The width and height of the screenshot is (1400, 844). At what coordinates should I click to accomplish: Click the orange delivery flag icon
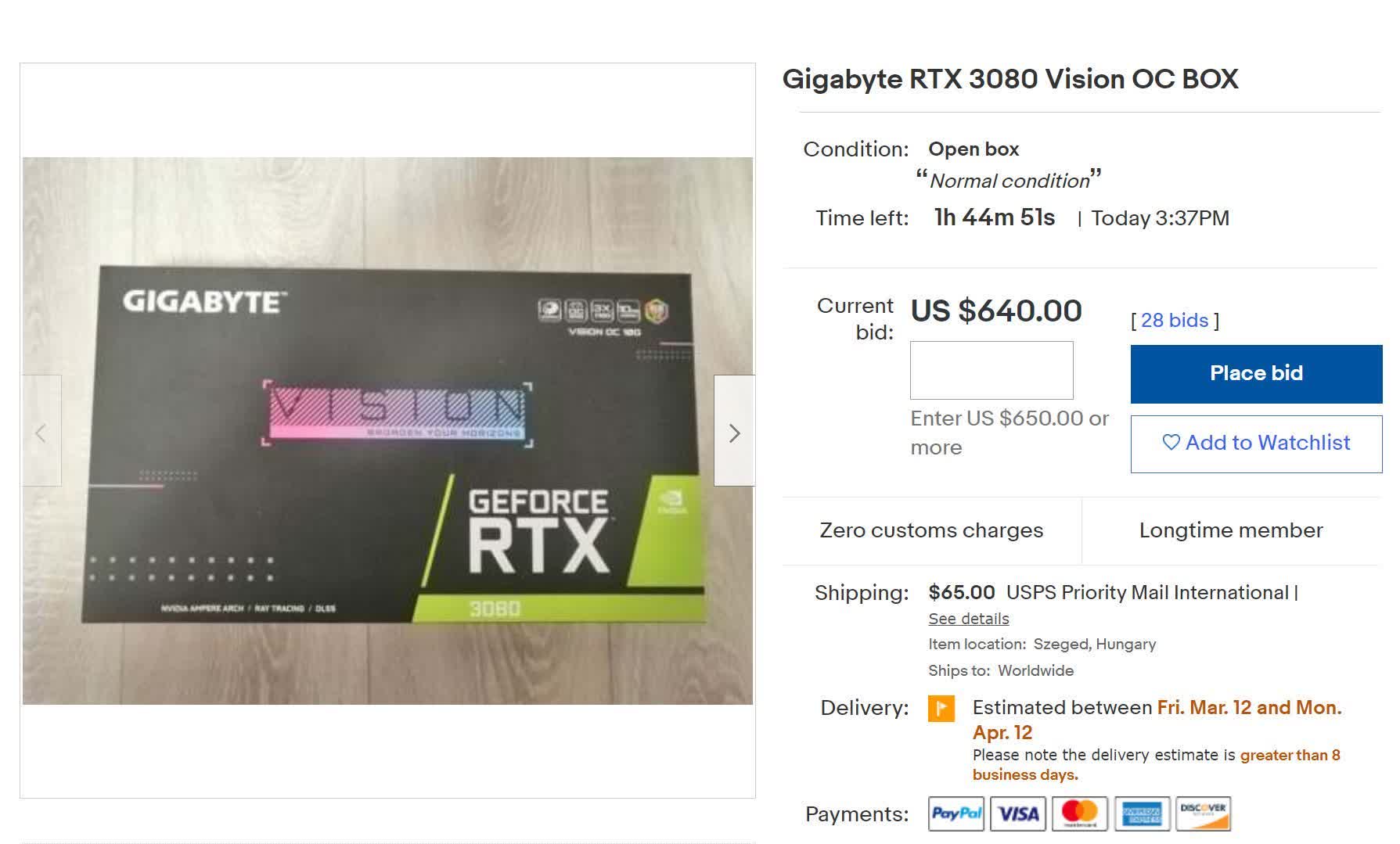point(941,709)
